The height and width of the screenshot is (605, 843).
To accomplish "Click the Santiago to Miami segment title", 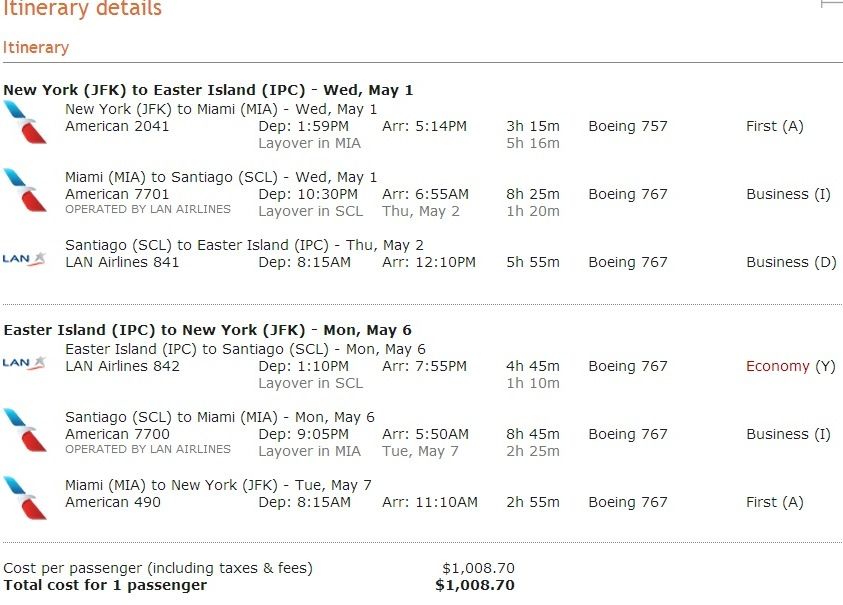I will [x=220, y=417].
